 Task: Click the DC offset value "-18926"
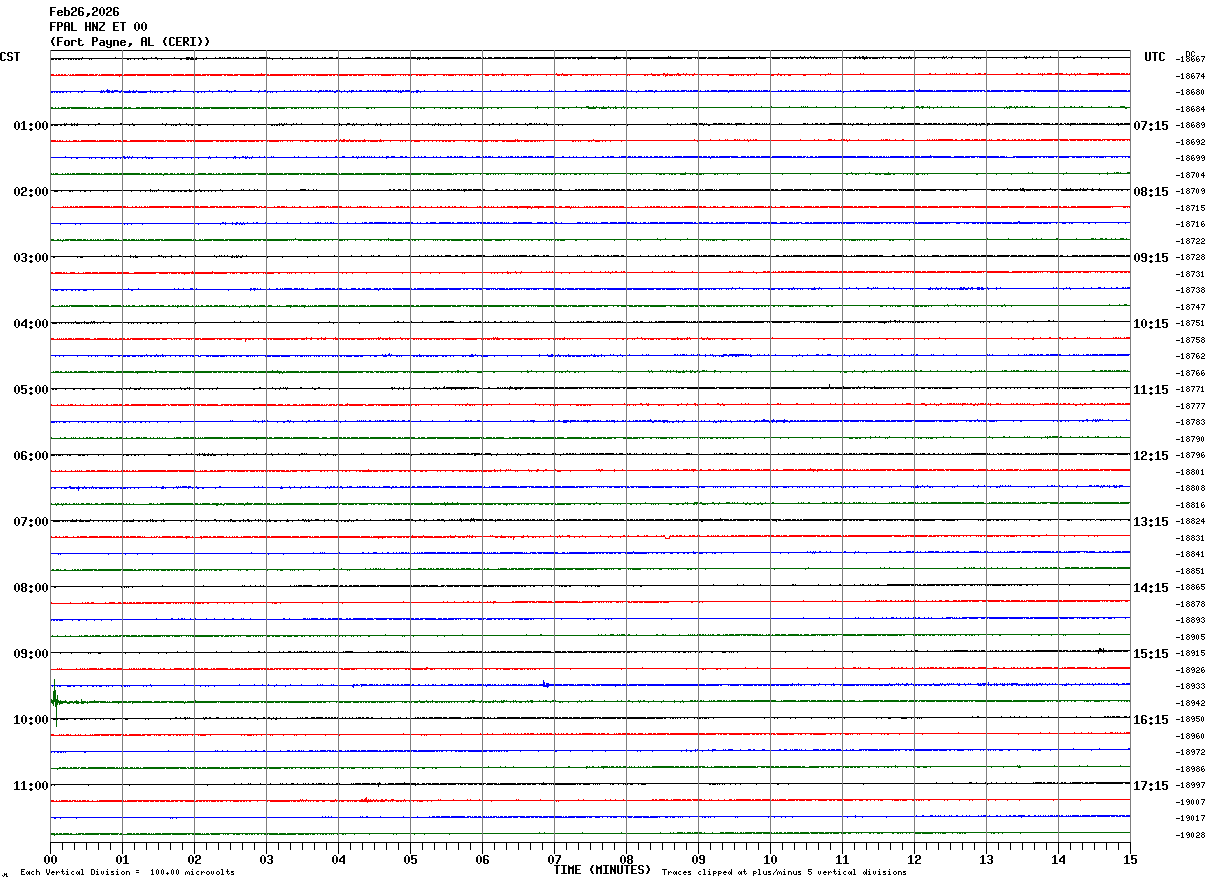pos(1190,670)
